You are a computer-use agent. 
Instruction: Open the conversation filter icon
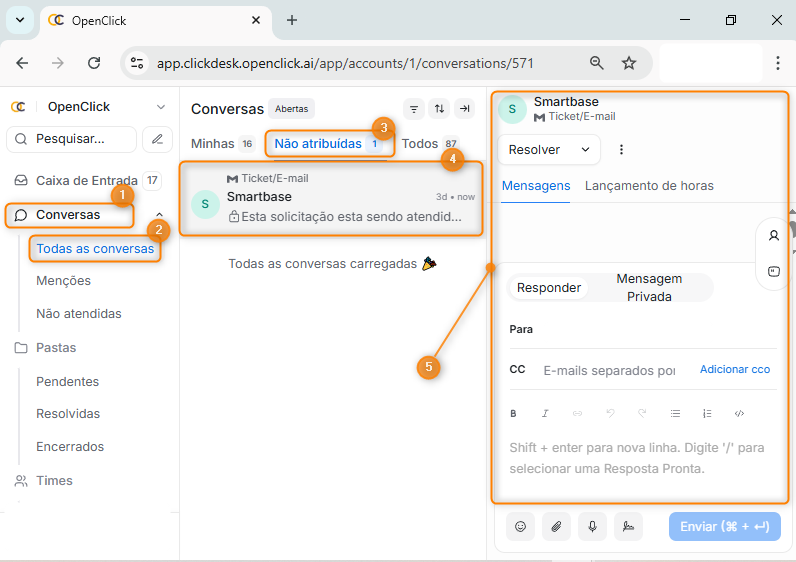tap(413, 109)
